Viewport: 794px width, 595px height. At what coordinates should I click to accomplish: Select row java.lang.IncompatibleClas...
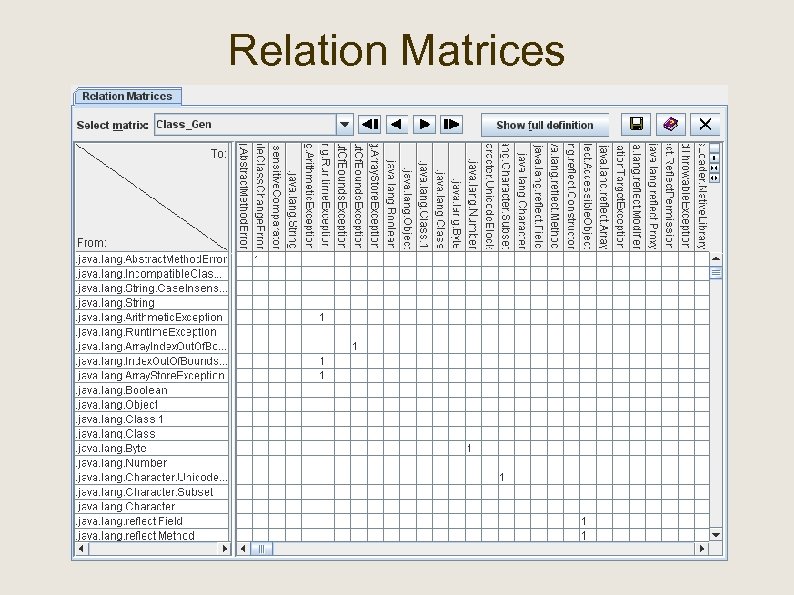pos(152,274)
